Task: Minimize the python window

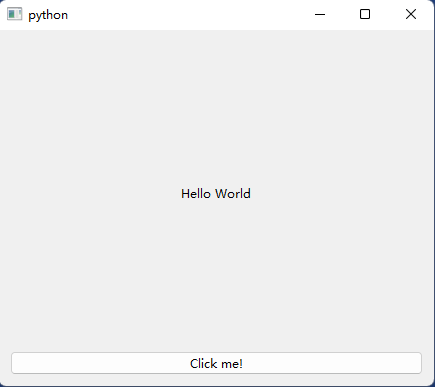Action: pyautogui.click(x=320, y=14)
